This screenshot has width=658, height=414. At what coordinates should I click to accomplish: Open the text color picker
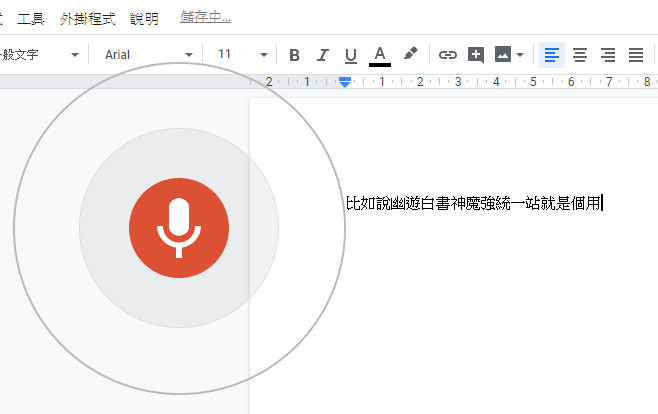click(x=380, y=56)
